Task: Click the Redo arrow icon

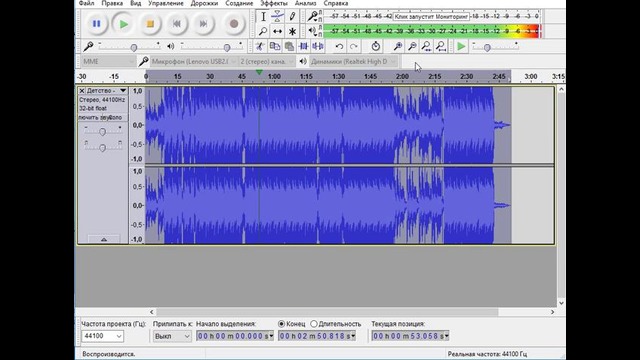Action: point(354,47)
